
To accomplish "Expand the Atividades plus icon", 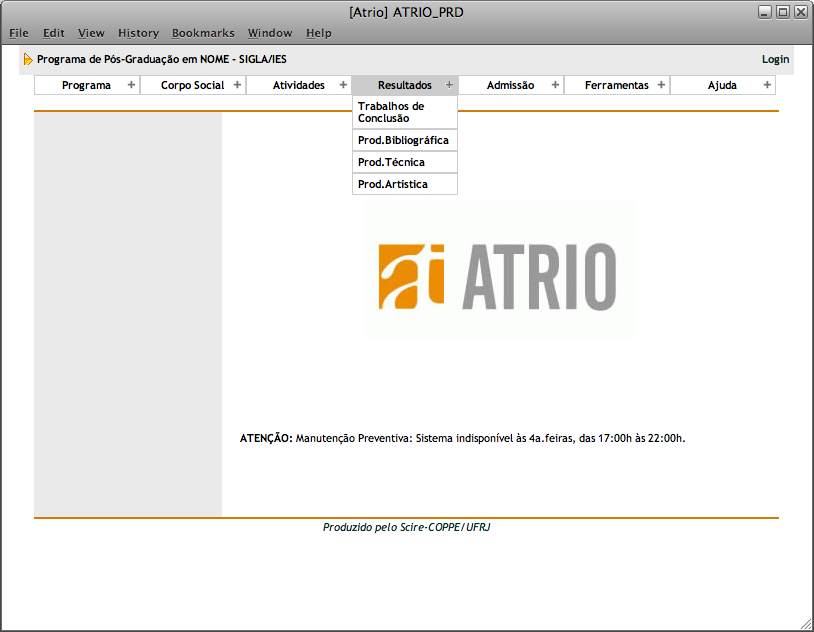I will [x=343, y=85].
